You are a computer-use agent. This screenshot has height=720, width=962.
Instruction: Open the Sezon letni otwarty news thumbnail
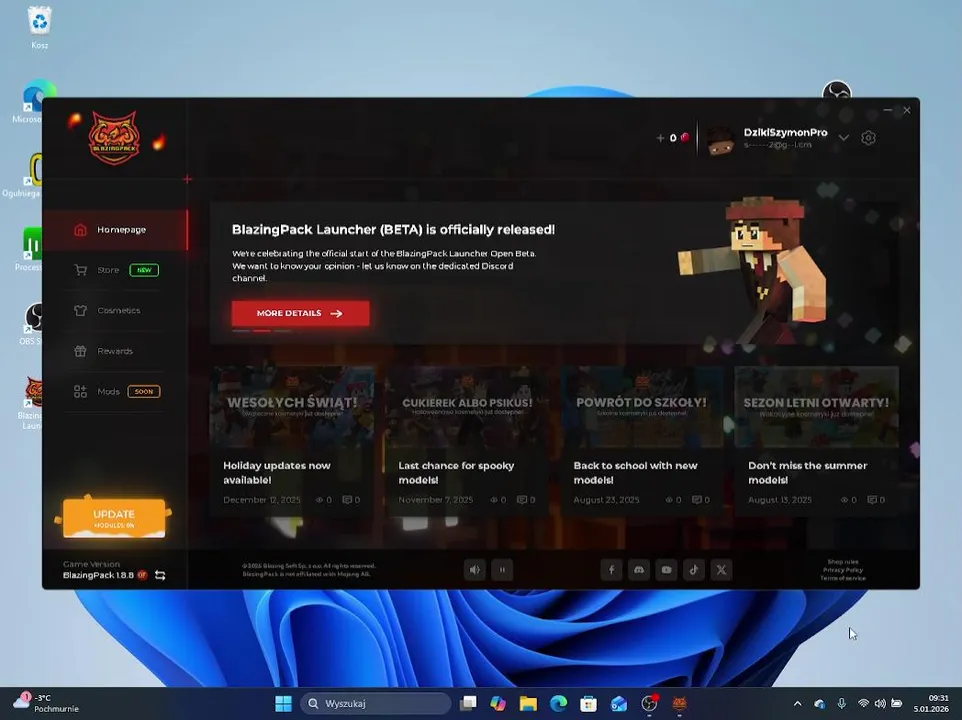(x=817, y=407)
